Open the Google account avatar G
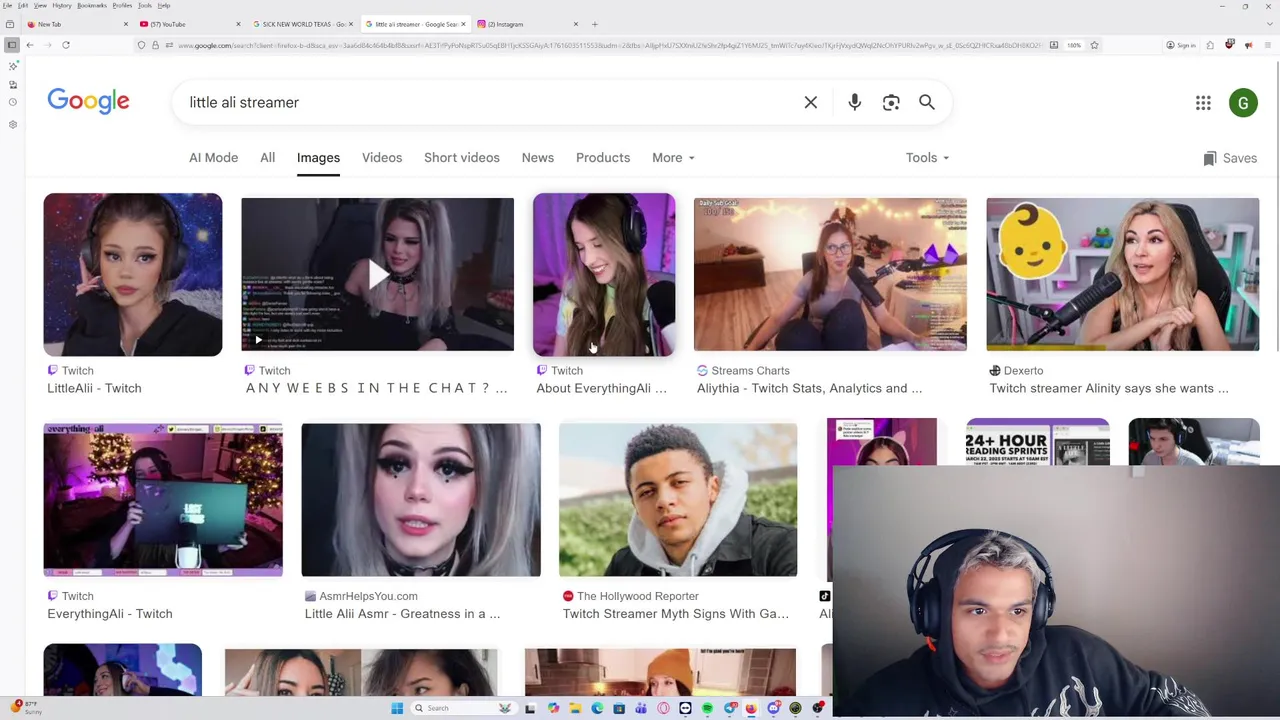 [x=1243, y=103]
